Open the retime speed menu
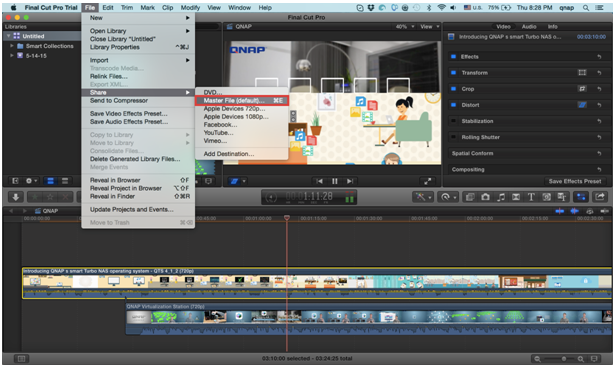615x367 pixels. (x=448, y=197)
